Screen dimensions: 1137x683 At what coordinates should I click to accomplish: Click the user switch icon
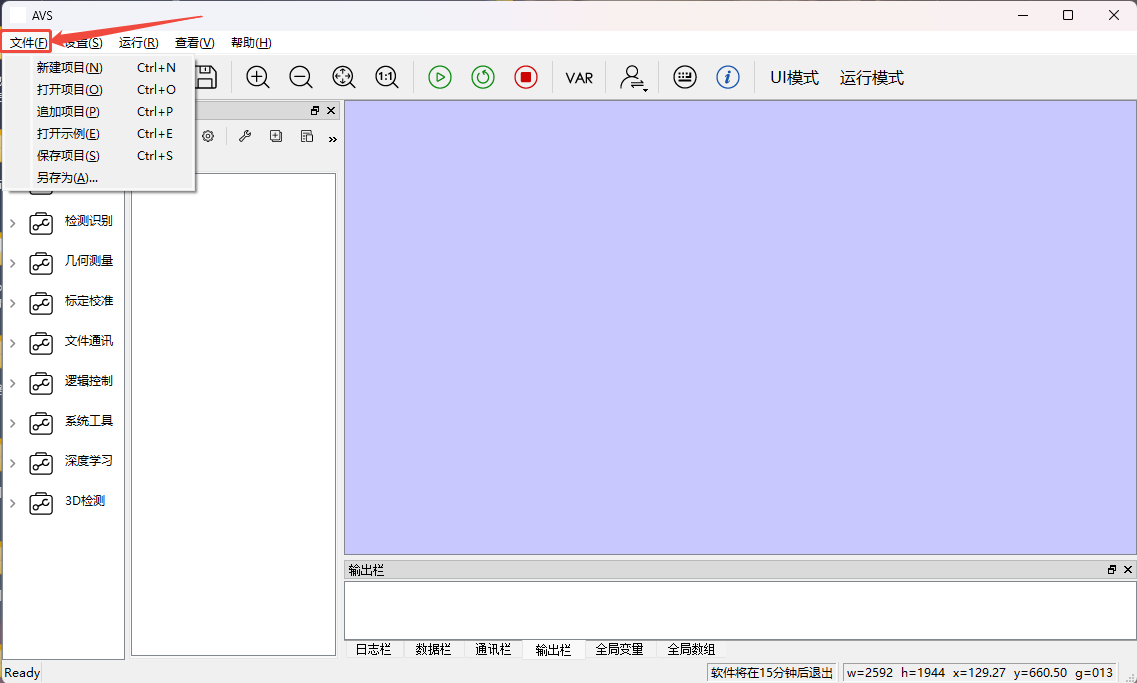(x=633, y=78)
